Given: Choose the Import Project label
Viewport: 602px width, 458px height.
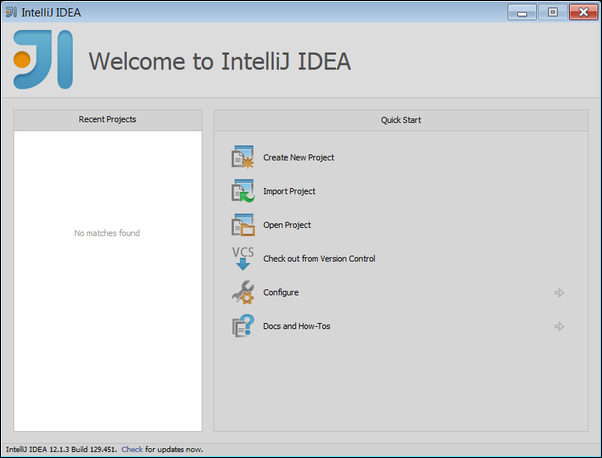Looking at the screenshot, I should tap(289, 191).
